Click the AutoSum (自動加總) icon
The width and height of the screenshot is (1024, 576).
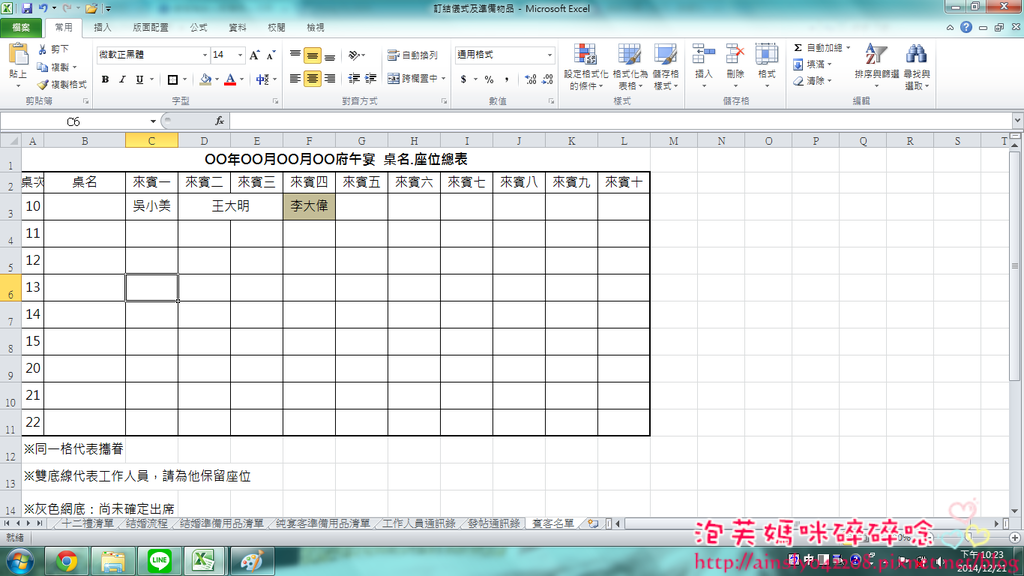(x=796, y=47)
